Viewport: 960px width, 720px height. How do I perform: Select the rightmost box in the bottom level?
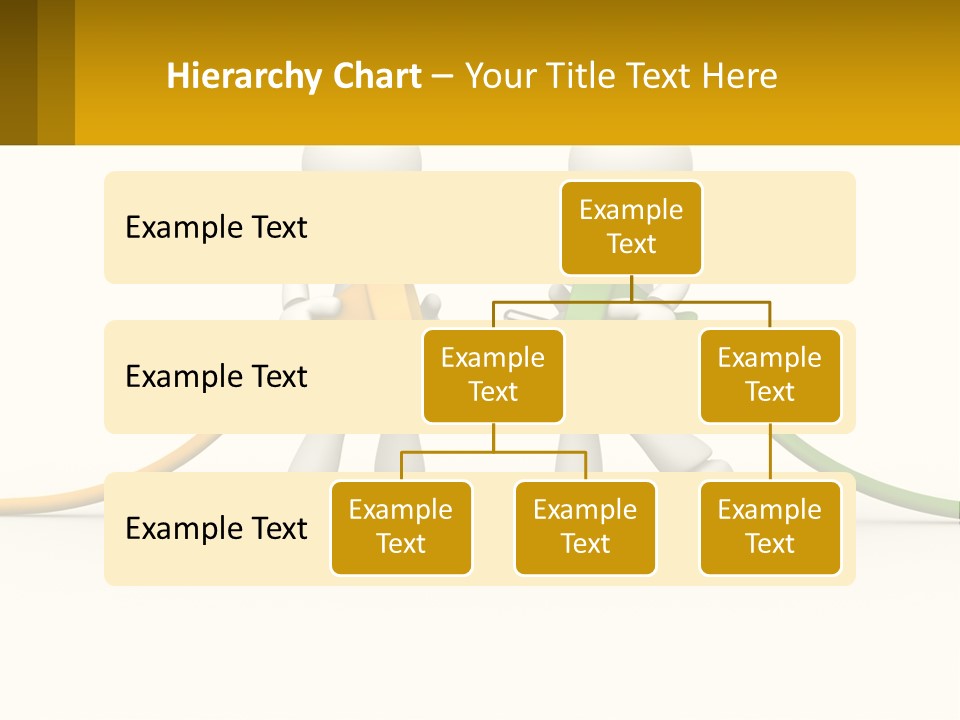(x=770, y=527)
